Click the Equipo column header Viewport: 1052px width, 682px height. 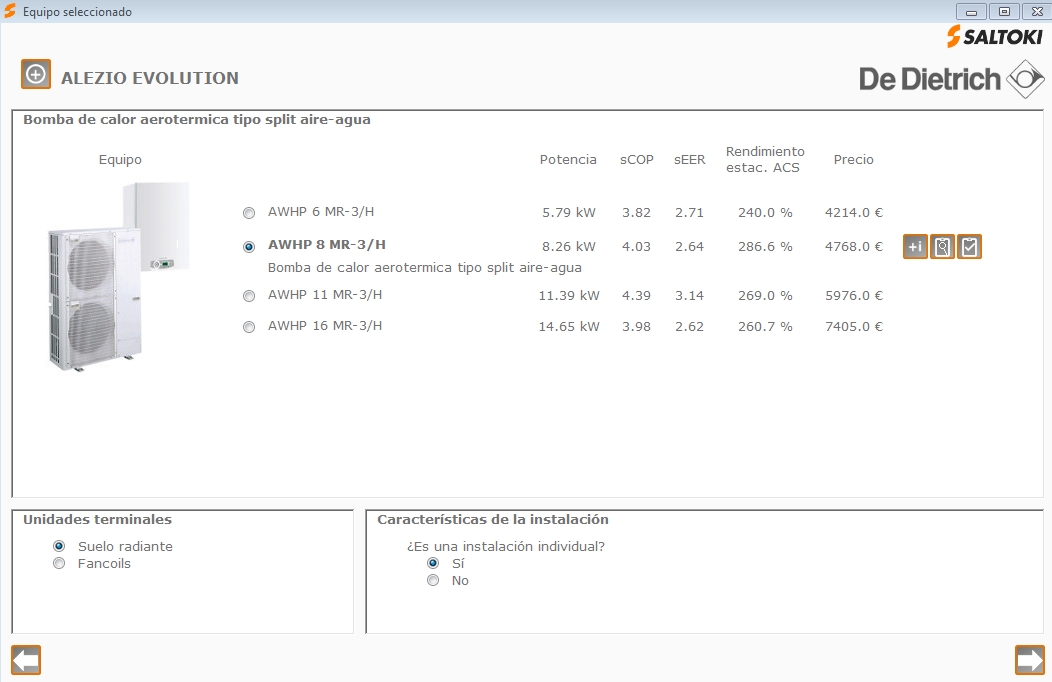pyautogui.click(x=120, y=160)
